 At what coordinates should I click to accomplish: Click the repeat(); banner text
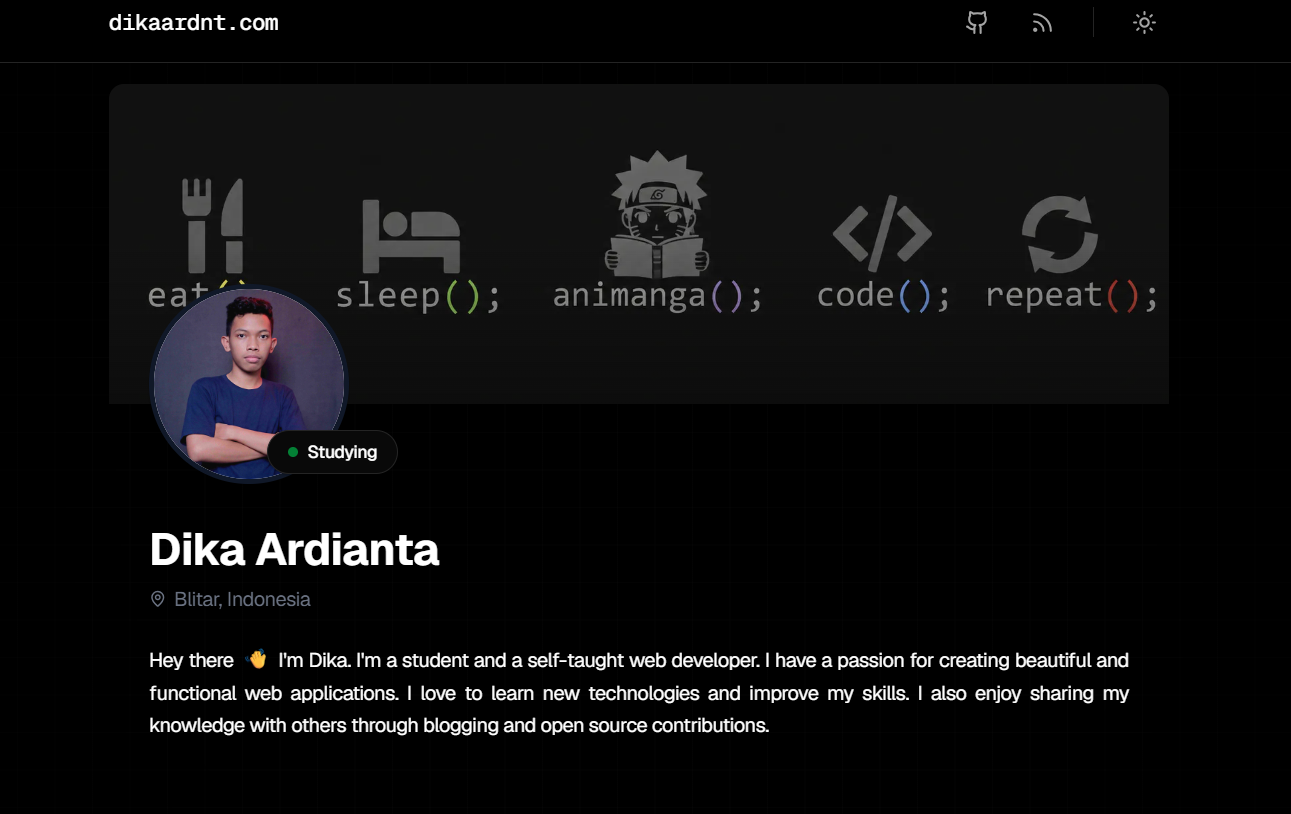coord(1071,295)
